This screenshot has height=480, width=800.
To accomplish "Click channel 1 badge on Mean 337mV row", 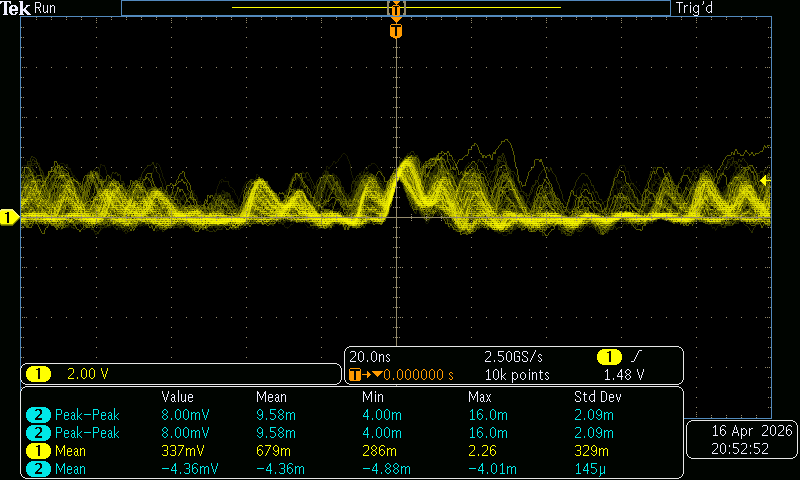I will 38,451.
